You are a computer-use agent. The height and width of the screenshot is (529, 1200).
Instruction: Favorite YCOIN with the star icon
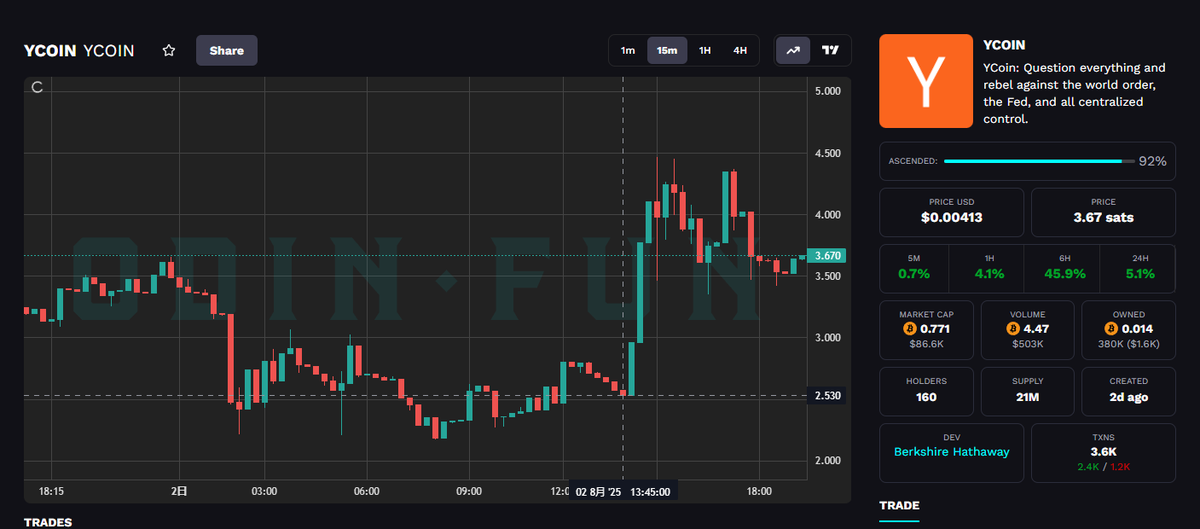pos(169,51)
